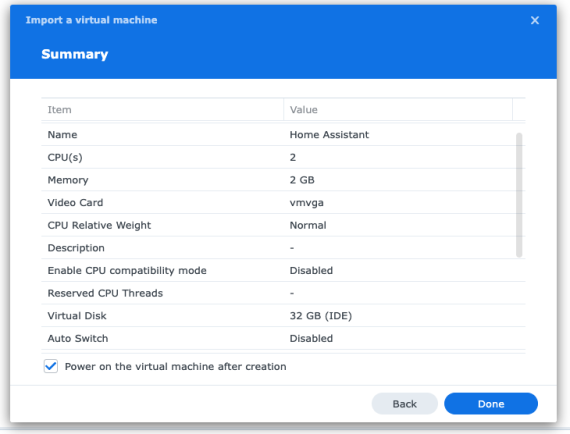Click the Value column header
Screen dimensions: 570x434
click(x=398, y=109)
